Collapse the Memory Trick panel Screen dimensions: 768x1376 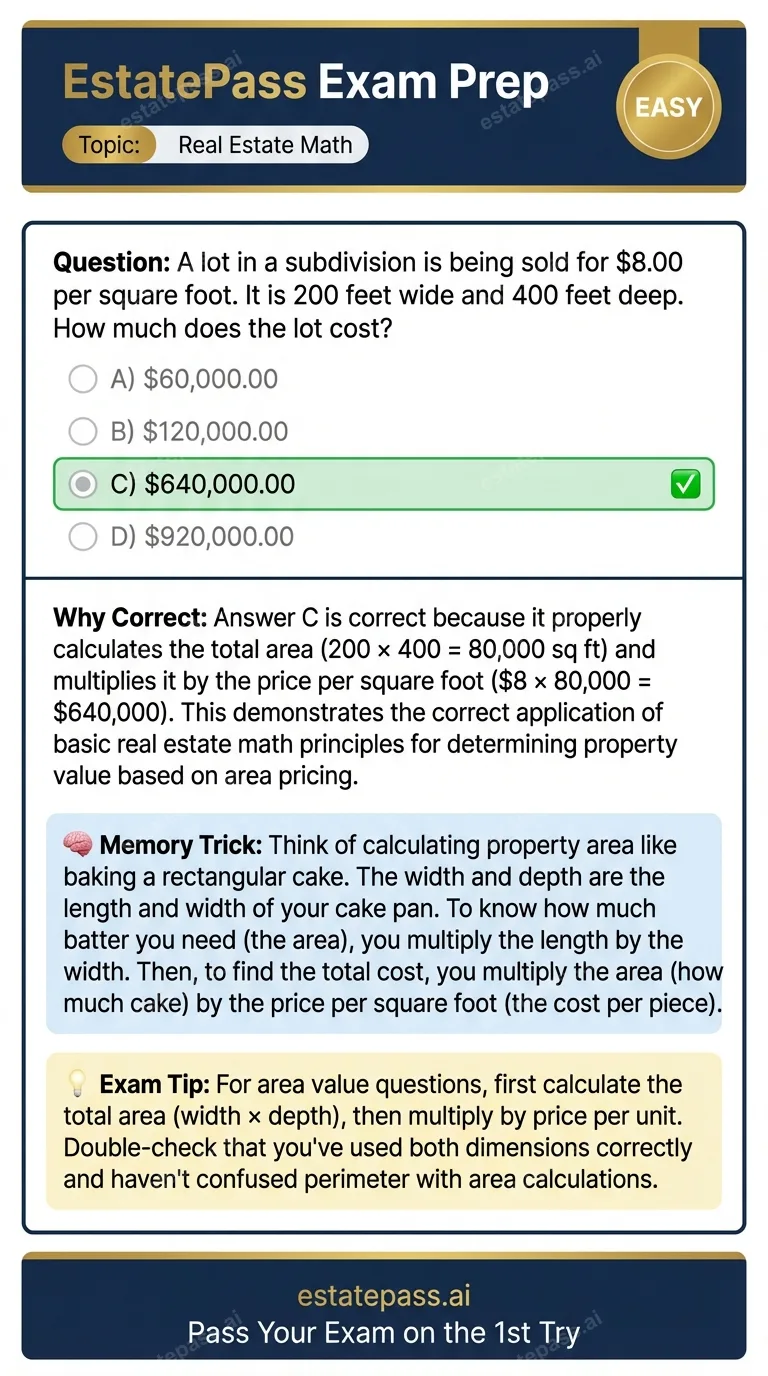[x=384, y=922]
